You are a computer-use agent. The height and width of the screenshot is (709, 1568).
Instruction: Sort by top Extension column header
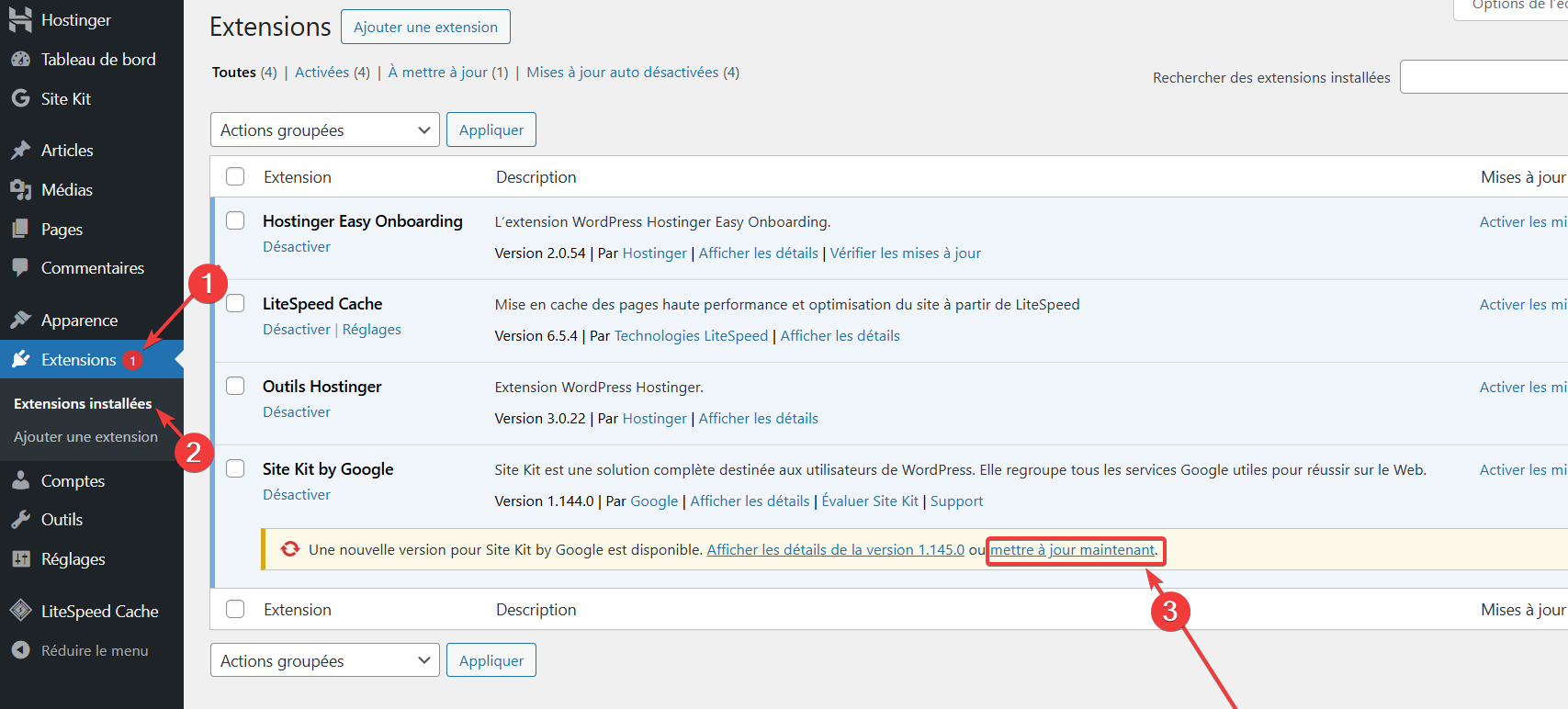[x=298, y=177]
